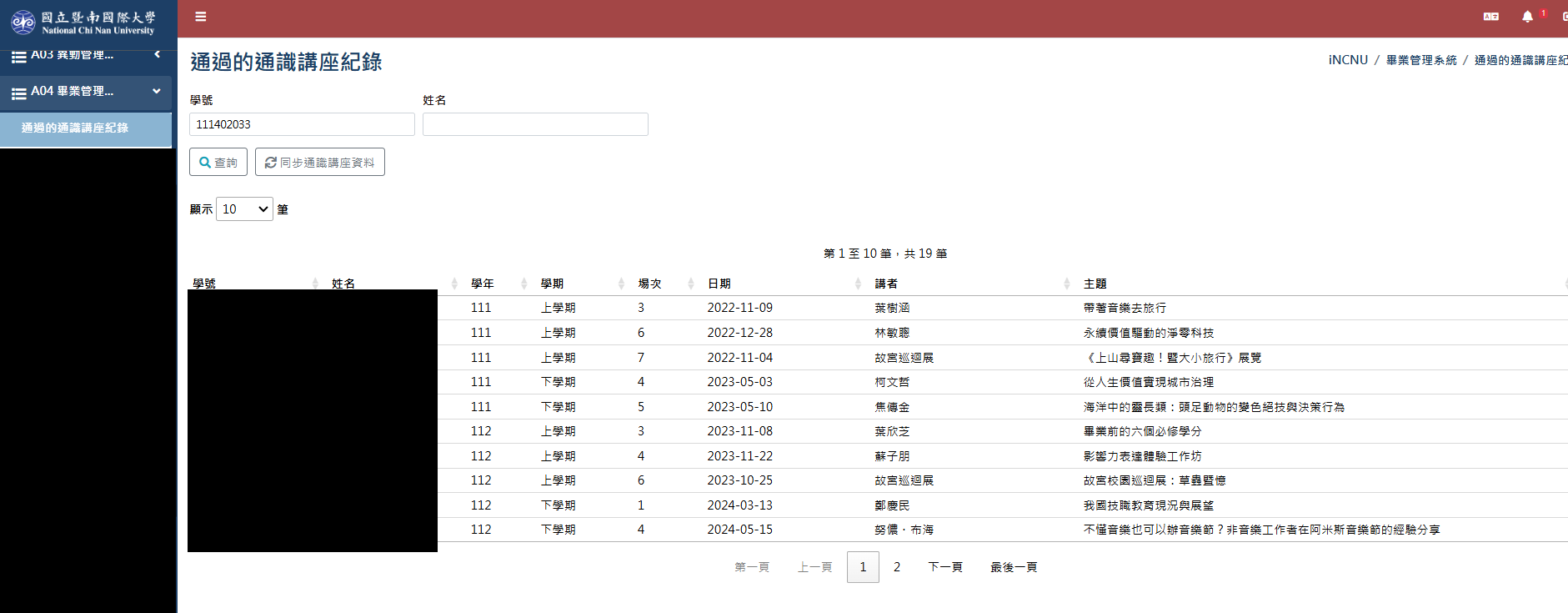
Task: Open the notifications bell icon
Action: 1527,17
